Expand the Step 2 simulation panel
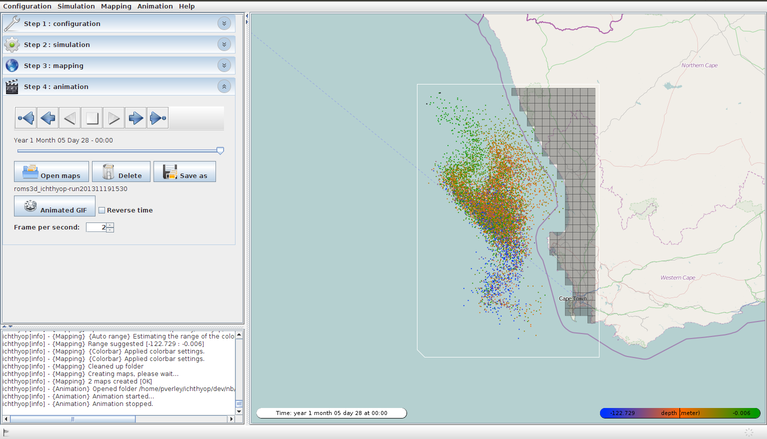The height and width of the screenshot is (439, 767). [224, 45]
